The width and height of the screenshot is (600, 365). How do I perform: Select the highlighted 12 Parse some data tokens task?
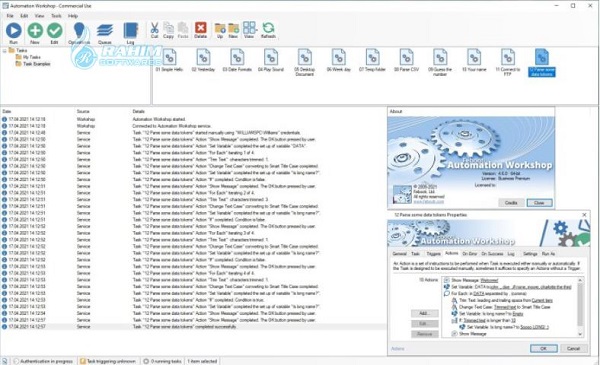(x=541, y=63)
